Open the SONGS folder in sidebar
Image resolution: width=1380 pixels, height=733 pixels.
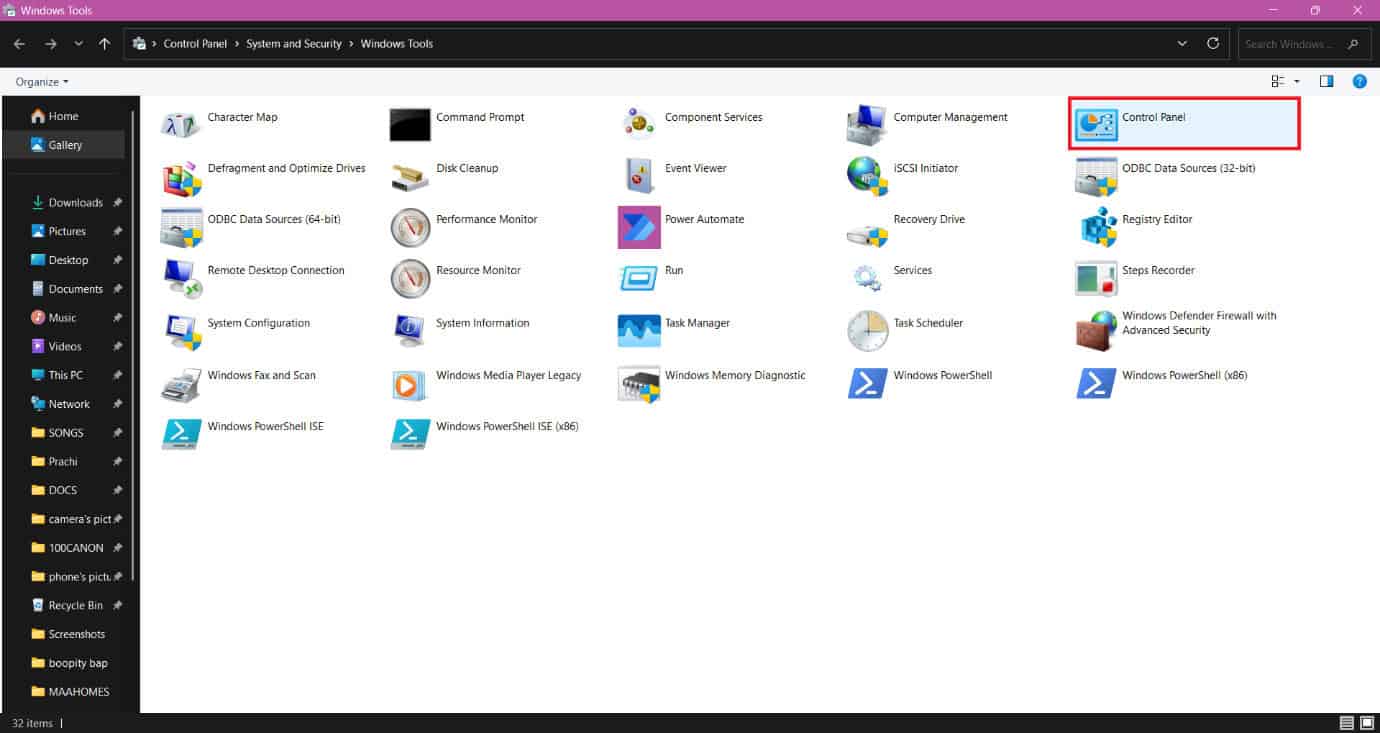(x=64, y=433)
